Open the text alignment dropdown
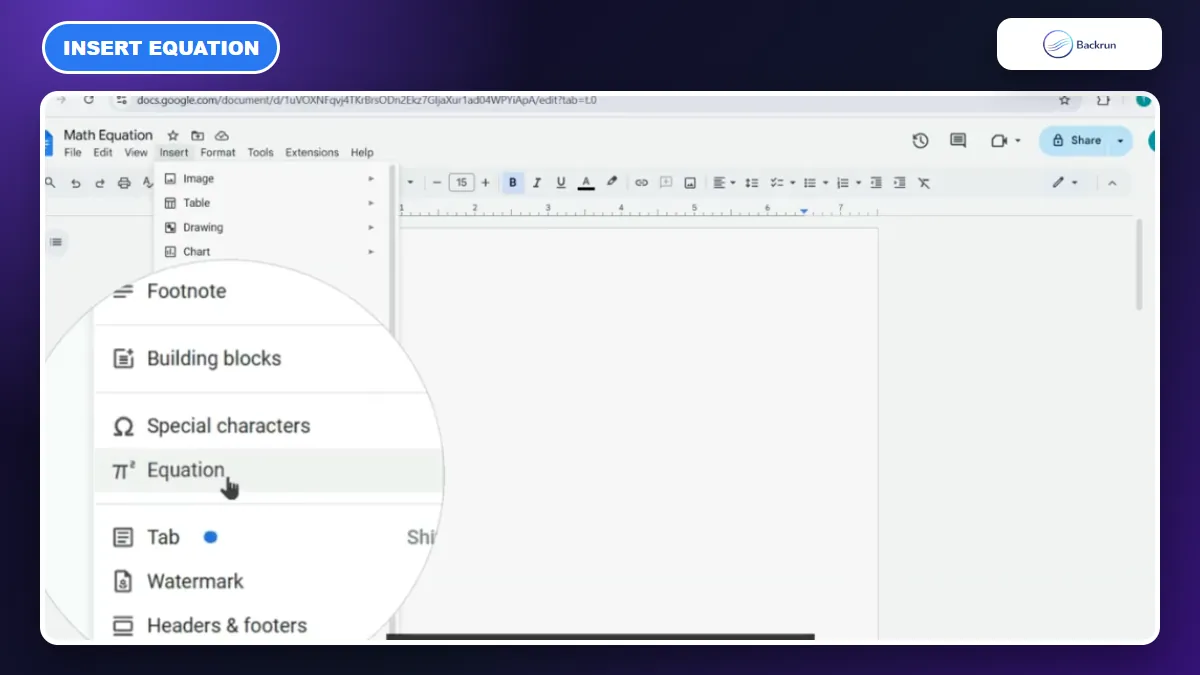 click(724, 182)
